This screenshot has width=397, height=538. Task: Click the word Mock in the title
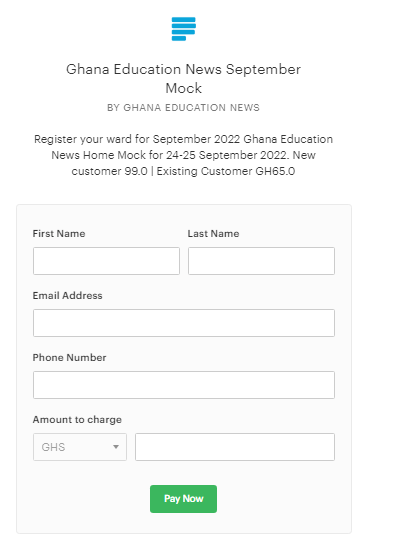[x=184, y=88]
